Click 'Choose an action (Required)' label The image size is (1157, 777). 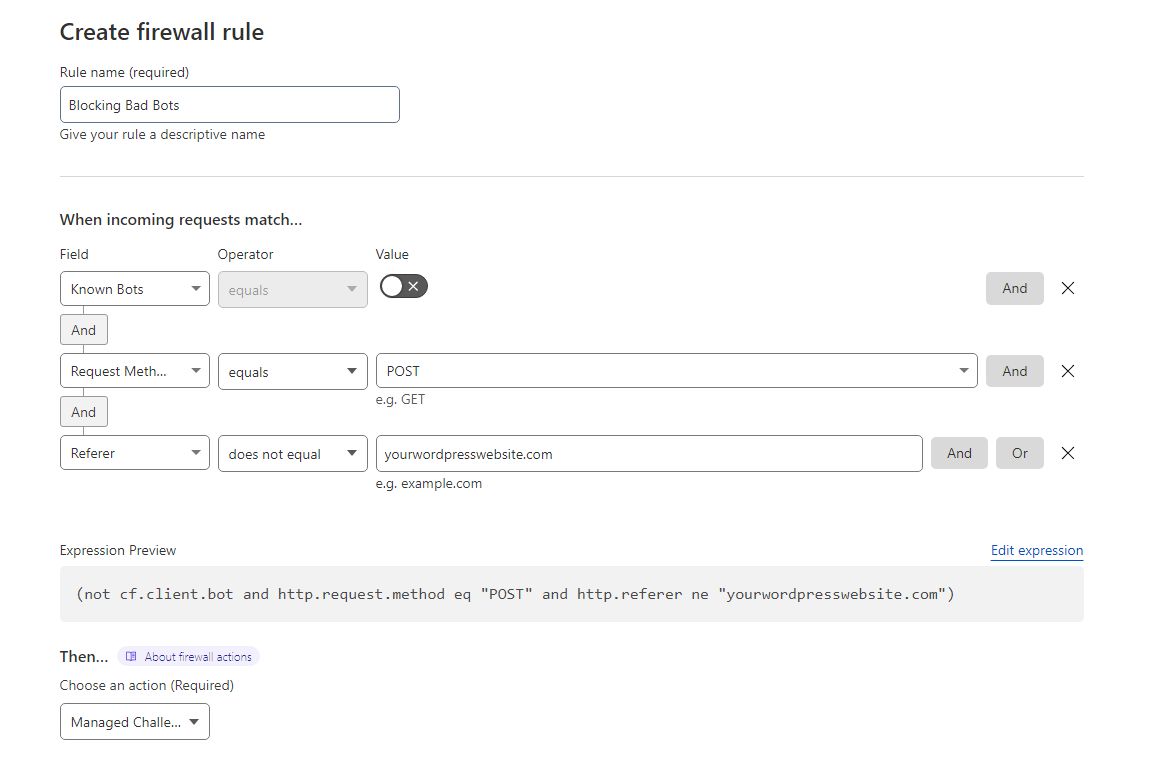147,686
